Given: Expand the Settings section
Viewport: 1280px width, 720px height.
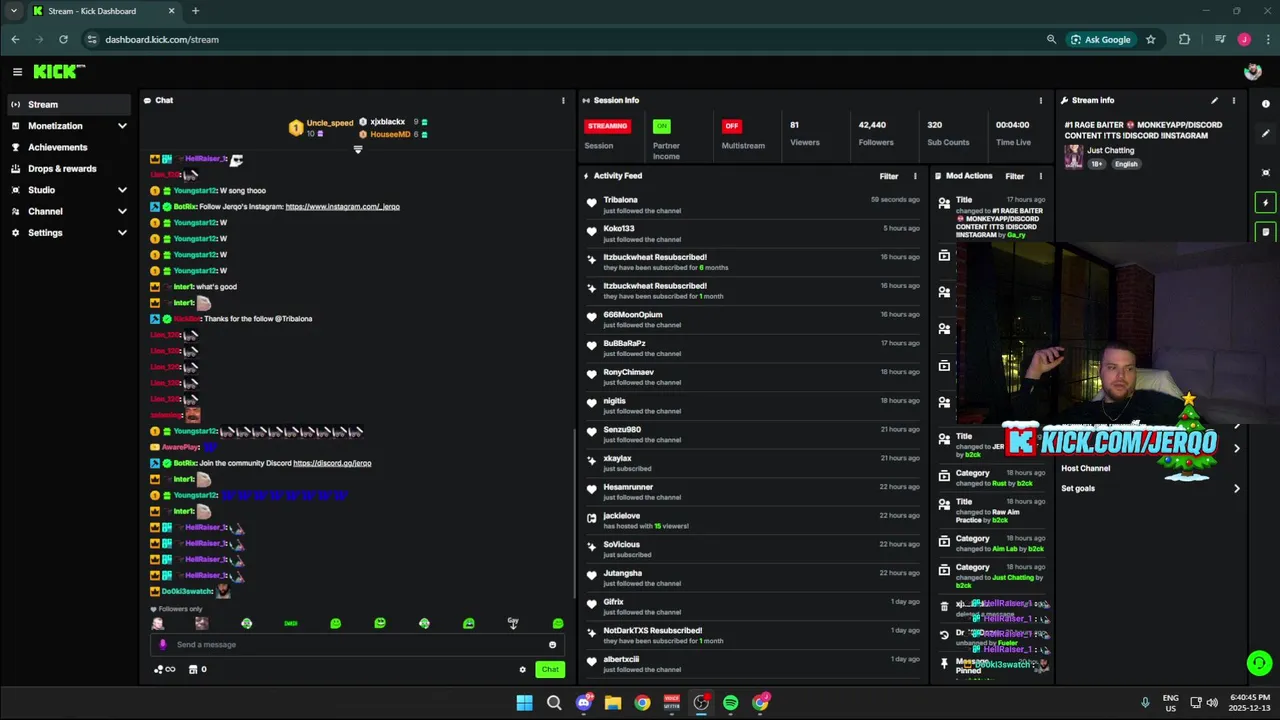Looking at the screenshot, I should click(68, 233).
